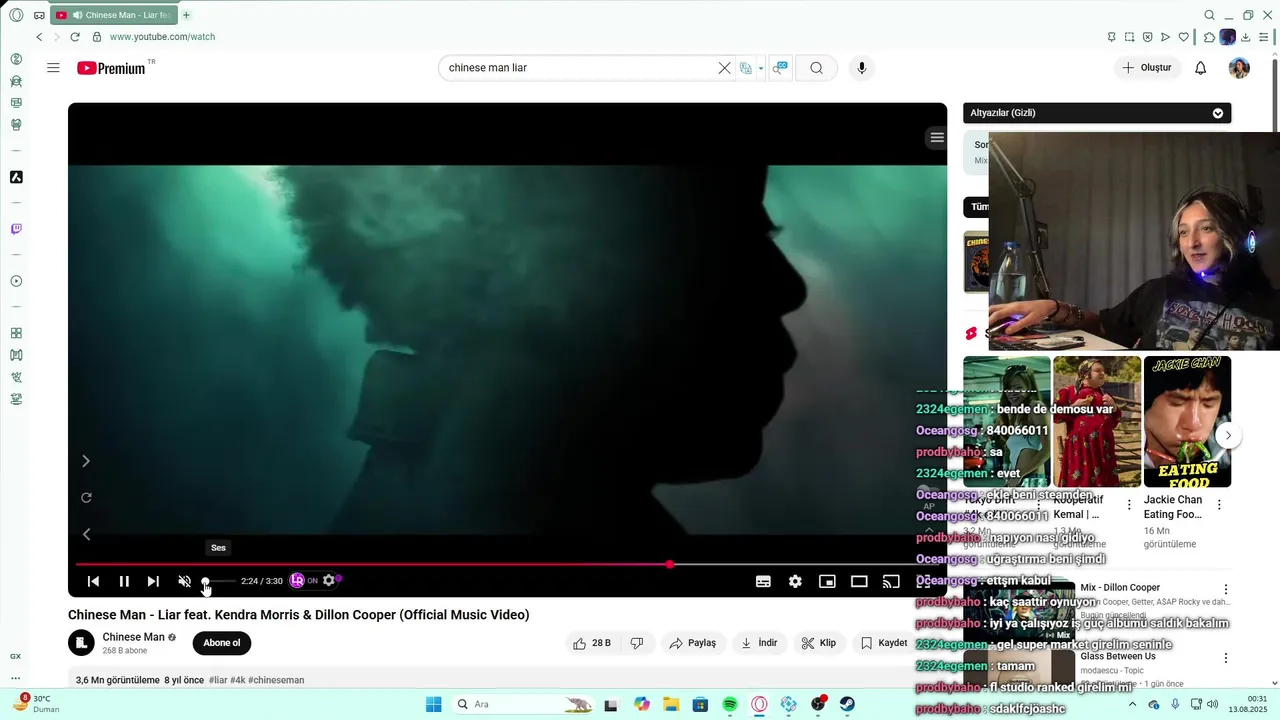Start voice search with the microphone
1280x720 pixels.
tap(862, 68)
